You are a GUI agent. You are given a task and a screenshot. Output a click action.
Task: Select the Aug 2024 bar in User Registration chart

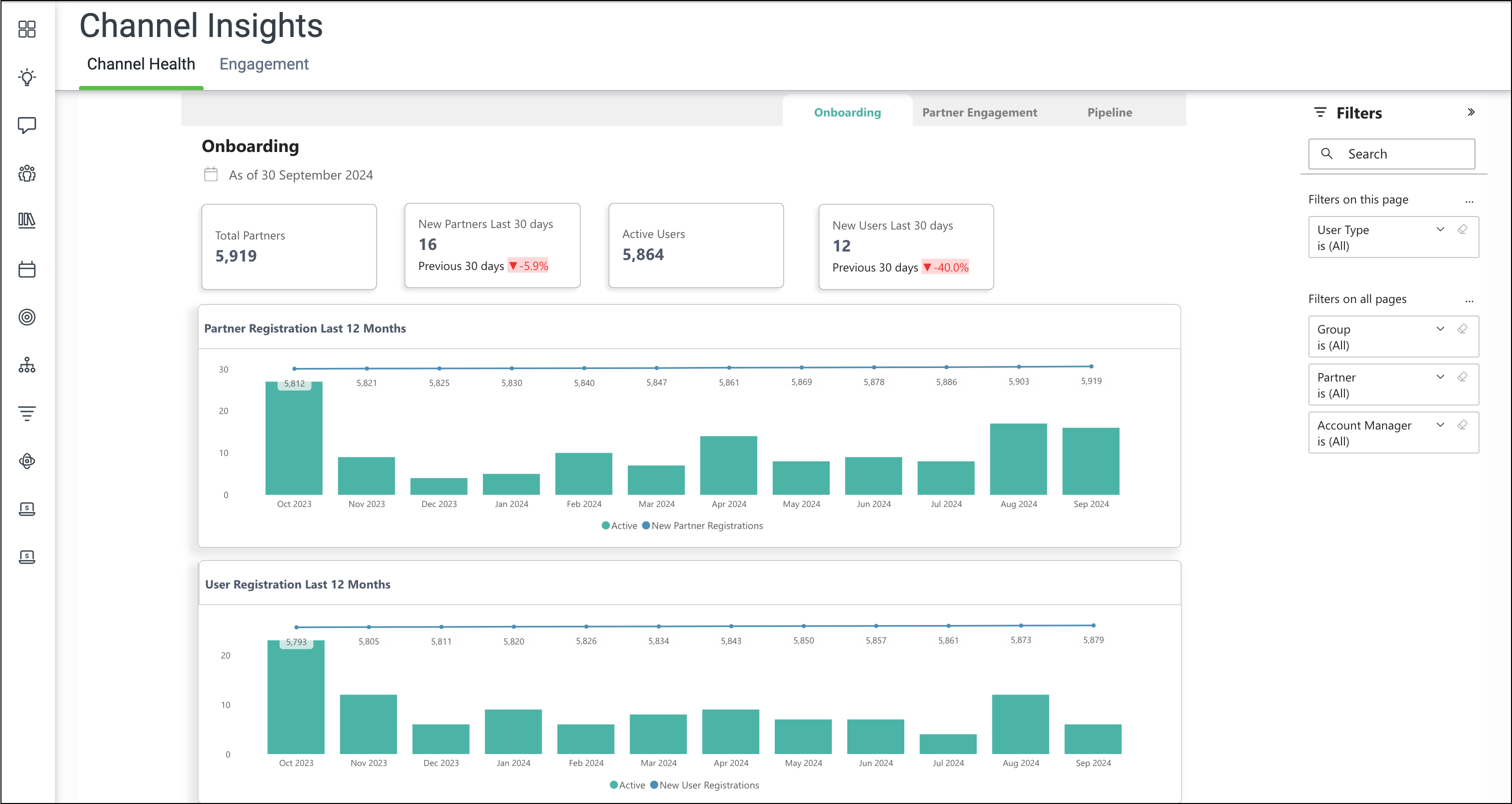1020,724
